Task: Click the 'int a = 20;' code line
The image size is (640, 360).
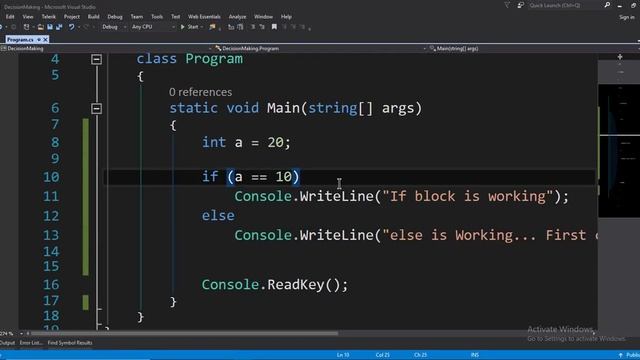Action: click(x=246, y=142)
